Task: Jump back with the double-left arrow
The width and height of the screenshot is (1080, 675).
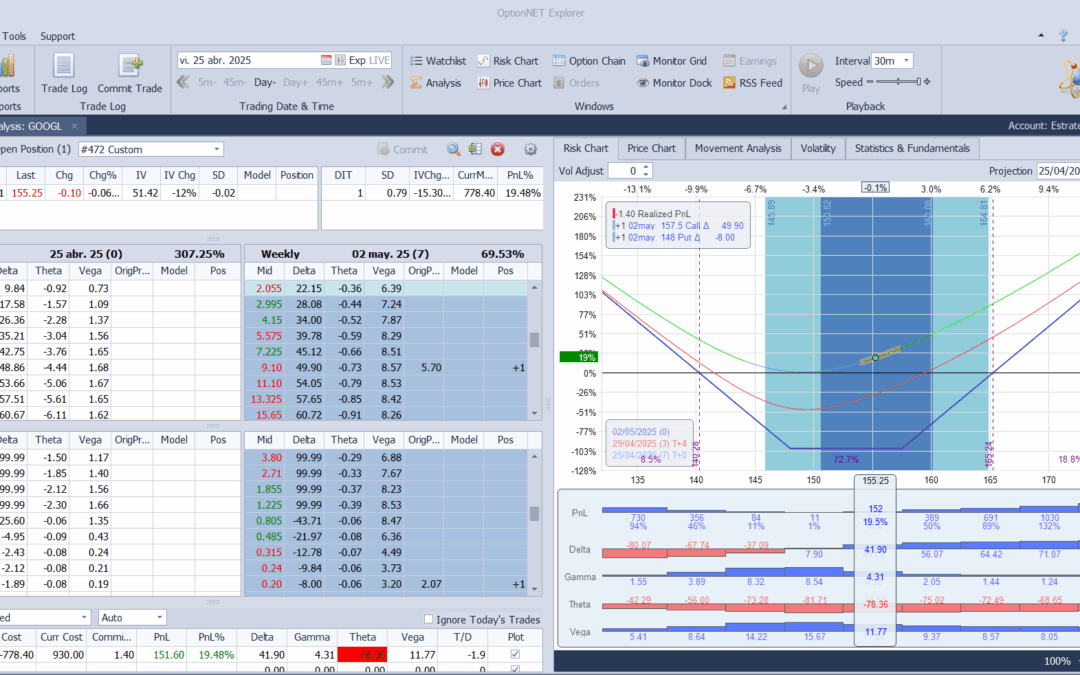Action: [183, 83]
